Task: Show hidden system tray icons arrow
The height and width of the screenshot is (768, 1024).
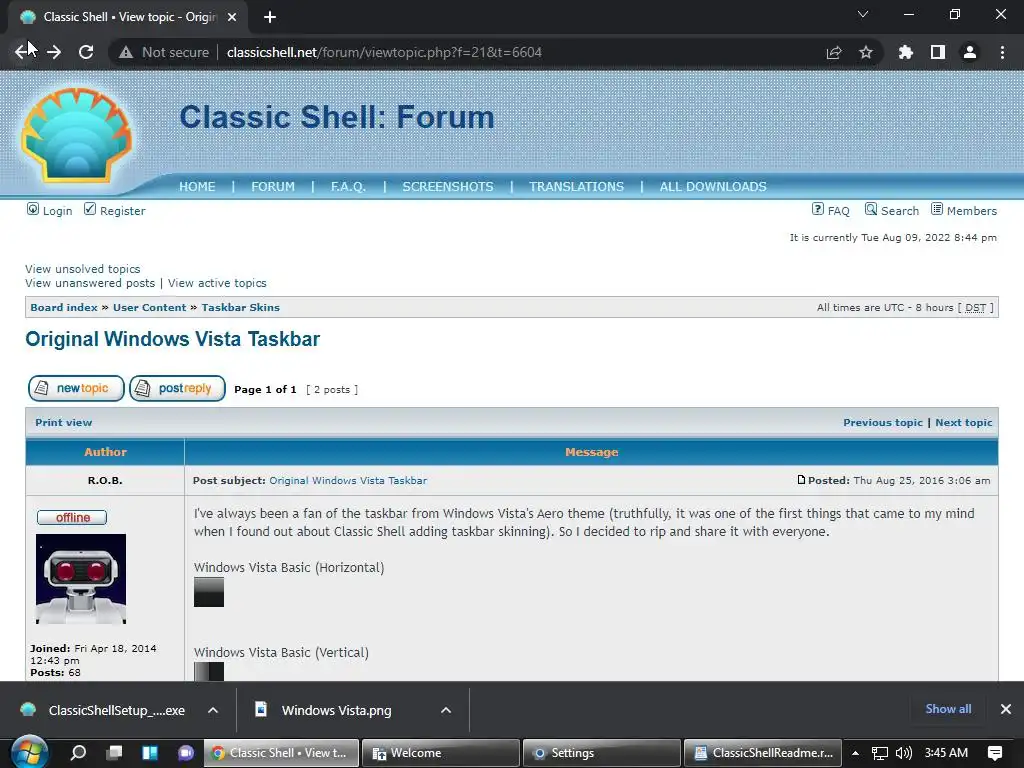Action: click(855, 753)
